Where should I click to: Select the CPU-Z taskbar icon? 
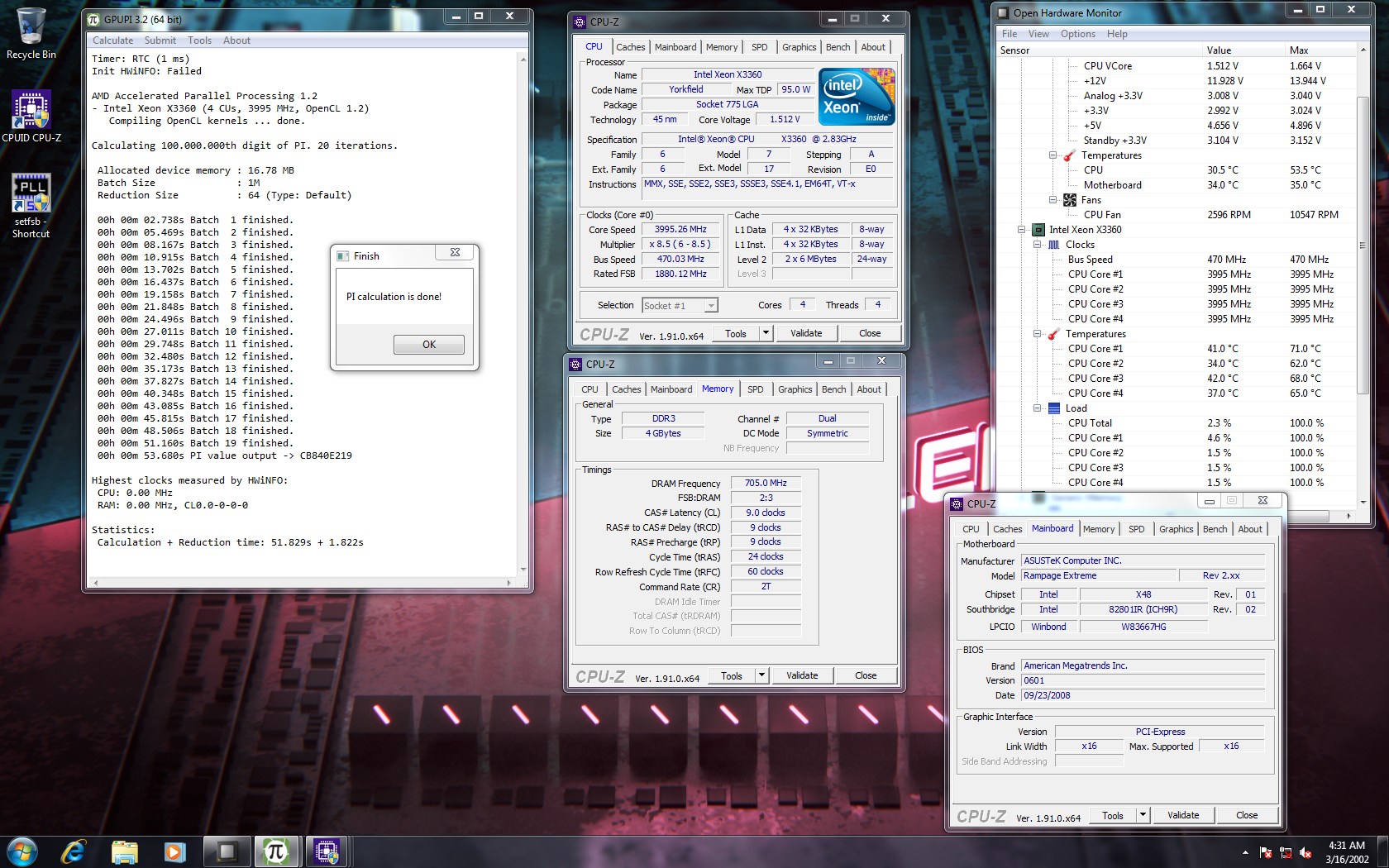tap(327, 851)
